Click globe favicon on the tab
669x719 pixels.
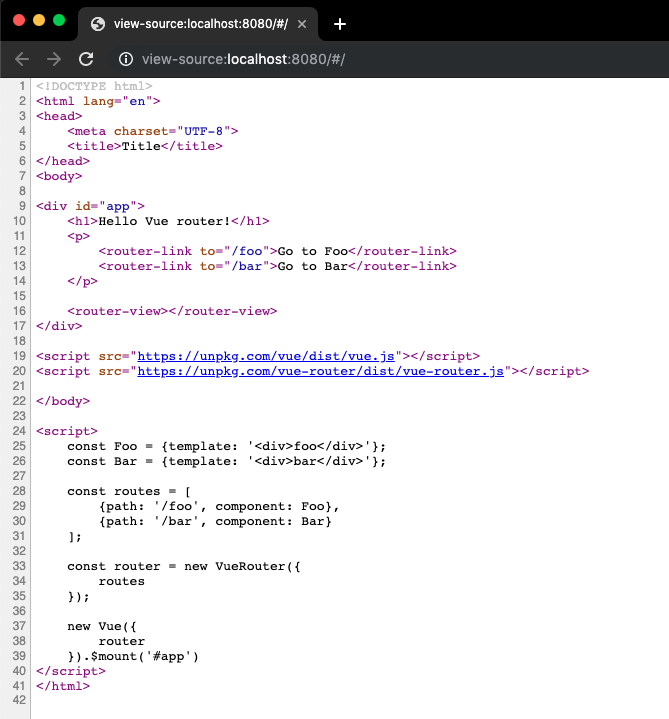pos(98,24)
